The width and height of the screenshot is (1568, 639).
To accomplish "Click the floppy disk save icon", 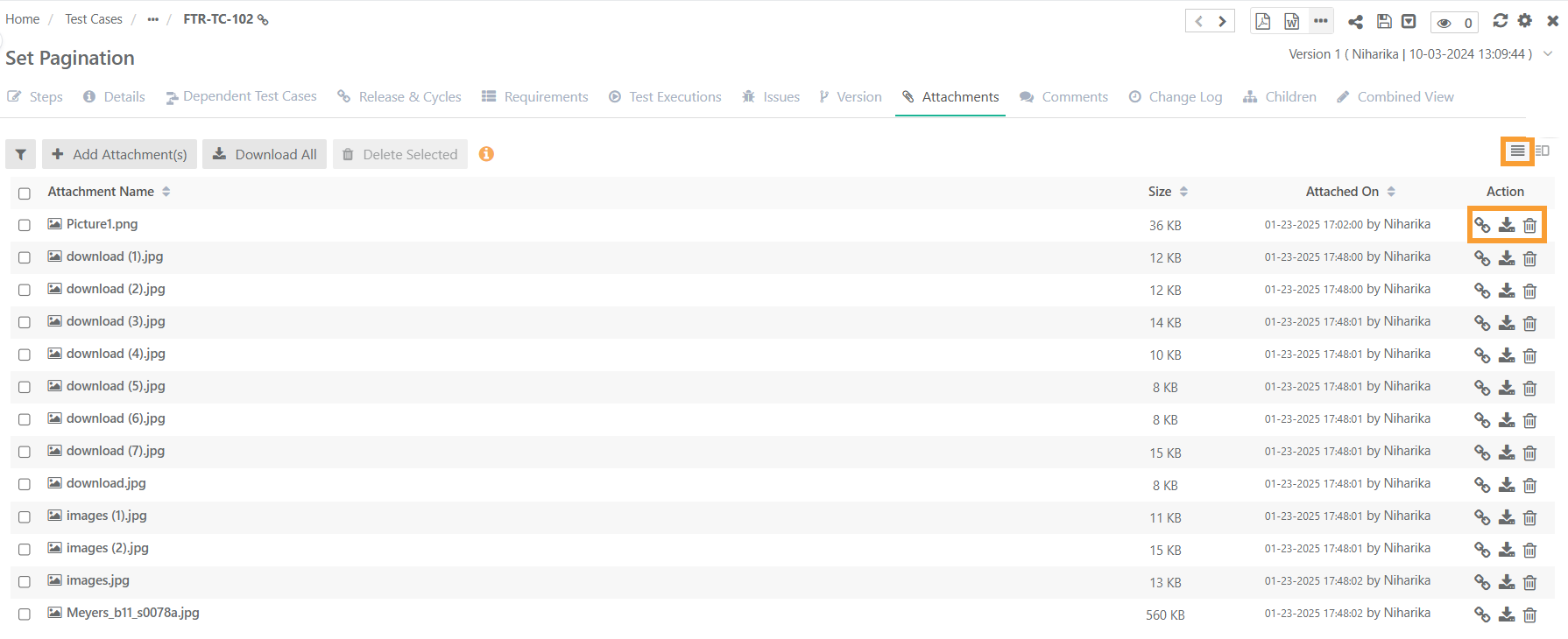I will tap(1384, 21).
